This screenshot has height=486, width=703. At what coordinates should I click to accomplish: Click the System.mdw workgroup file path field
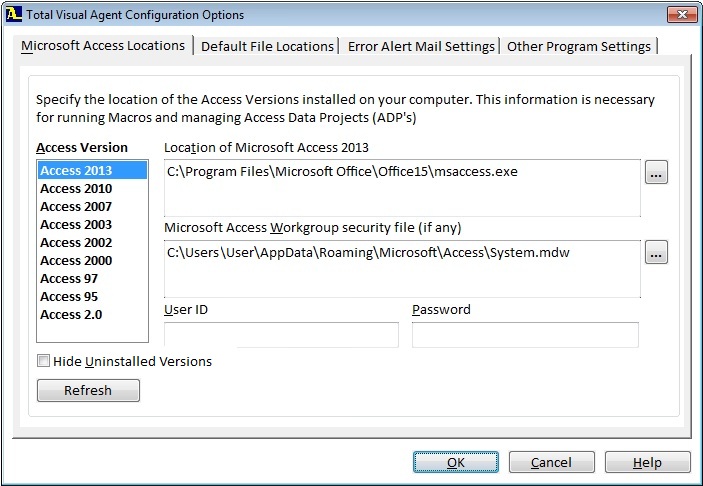coord(402,269)
